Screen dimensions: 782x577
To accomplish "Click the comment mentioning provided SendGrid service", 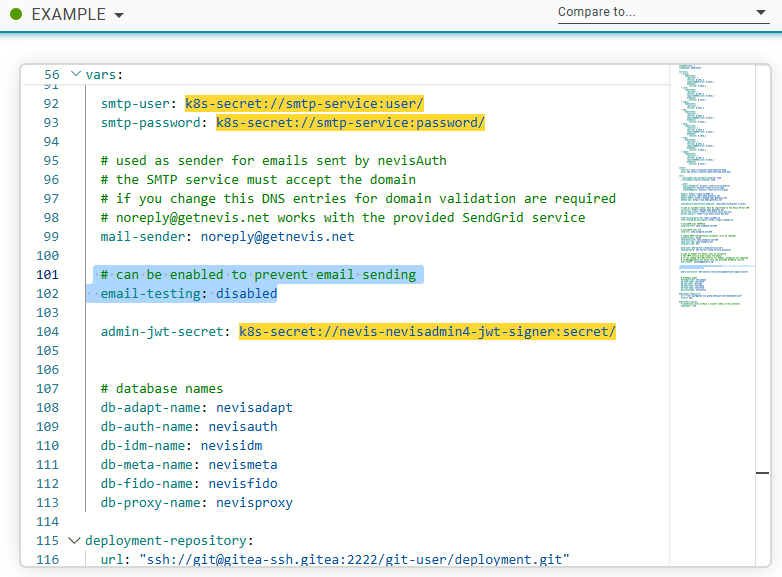I will tap(343, 218).
